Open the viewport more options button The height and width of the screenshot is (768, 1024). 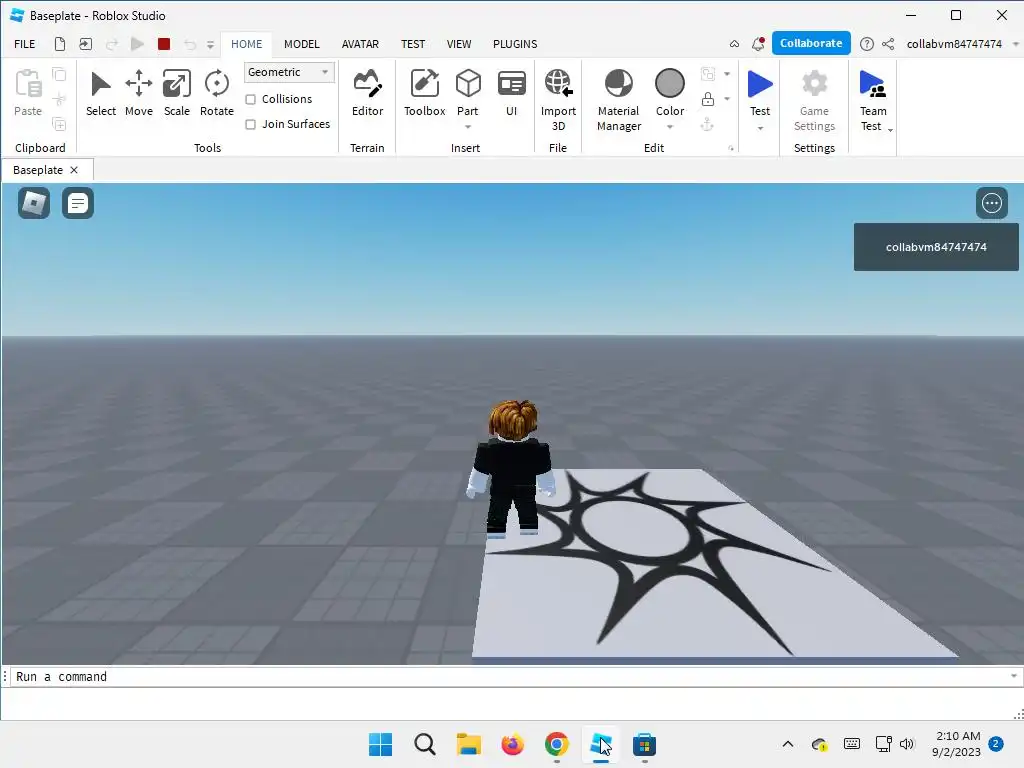(x=991, y=203)
